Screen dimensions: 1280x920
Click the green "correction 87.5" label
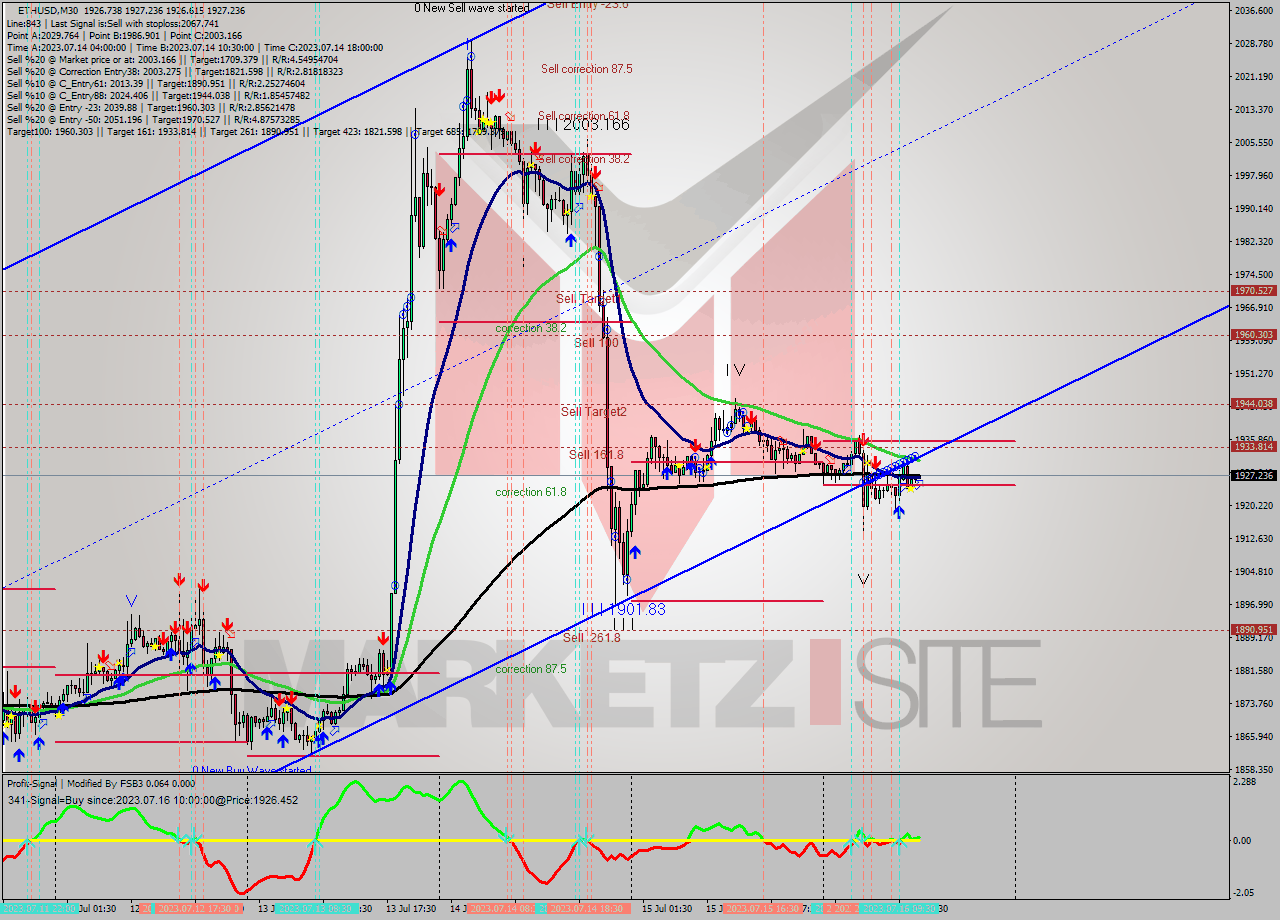[x=531, y=669]
